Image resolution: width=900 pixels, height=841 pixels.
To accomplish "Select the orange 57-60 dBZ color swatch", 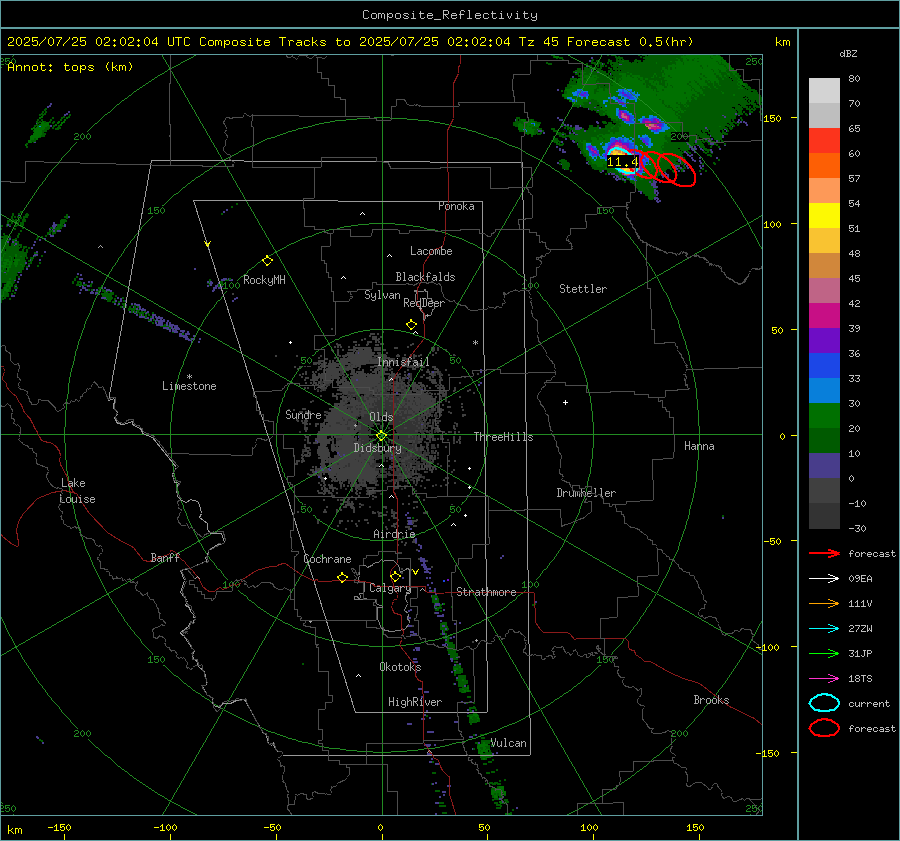I will [824, 166].
